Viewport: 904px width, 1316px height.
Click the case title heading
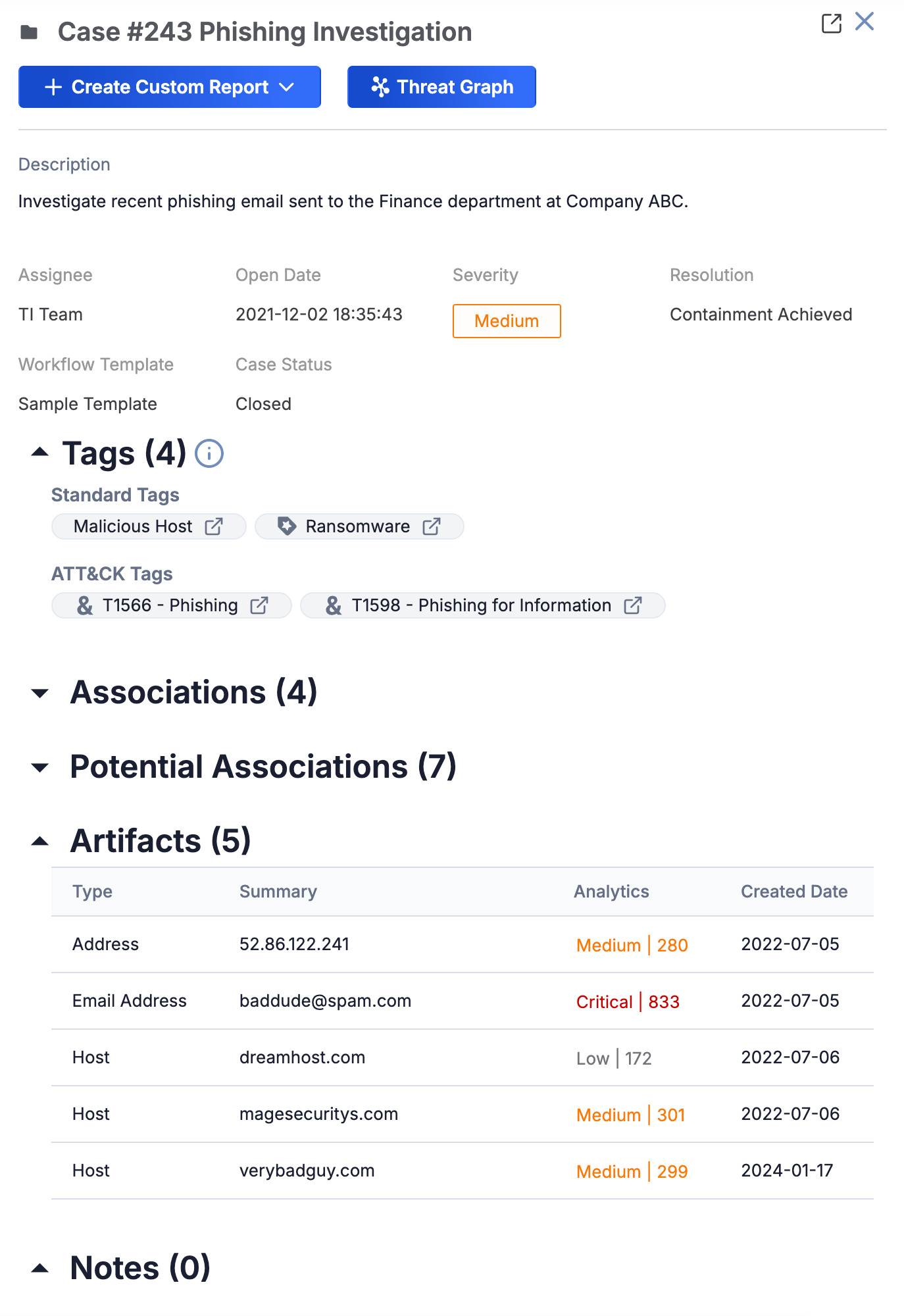264,32
